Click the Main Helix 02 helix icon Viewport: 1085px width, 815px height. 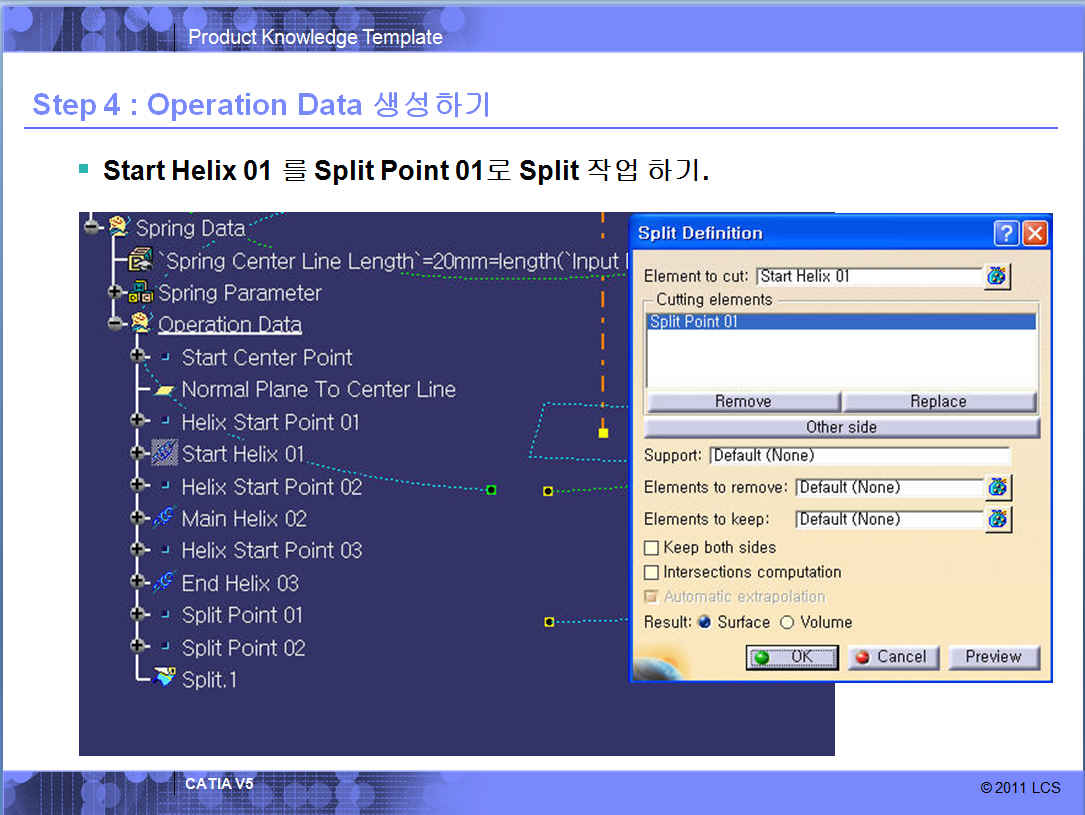coord(164,518)
